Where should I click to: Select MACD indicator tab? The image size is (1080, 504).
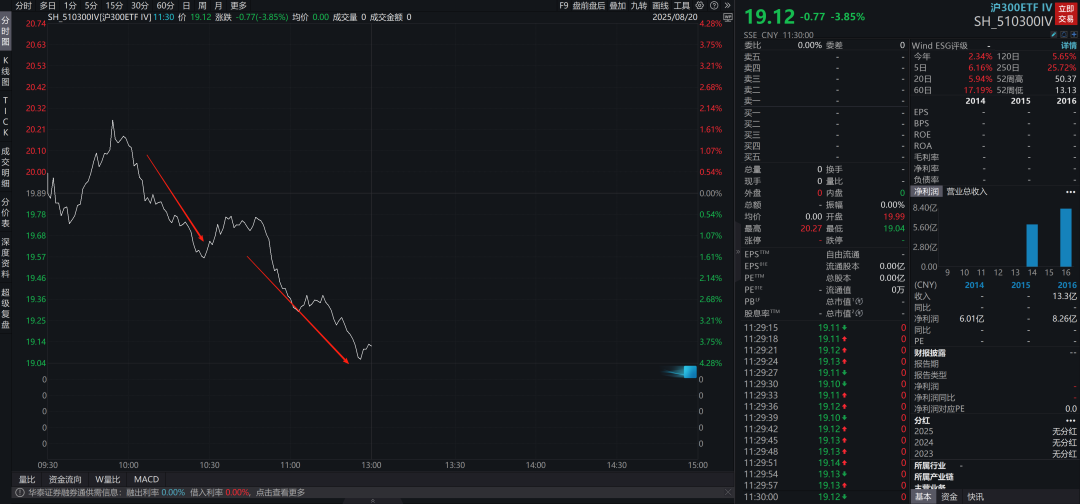coord(146,479)
